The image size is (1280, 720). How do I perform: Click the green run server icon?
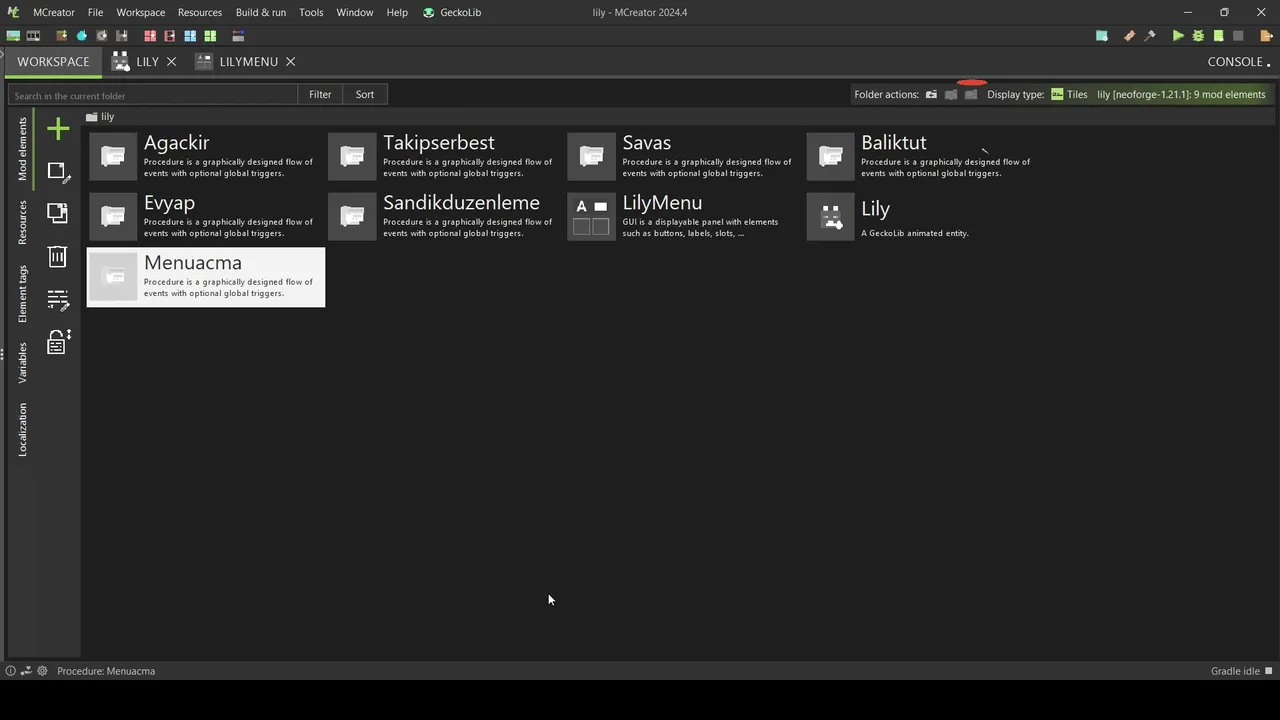click(x=1218, y=36)
